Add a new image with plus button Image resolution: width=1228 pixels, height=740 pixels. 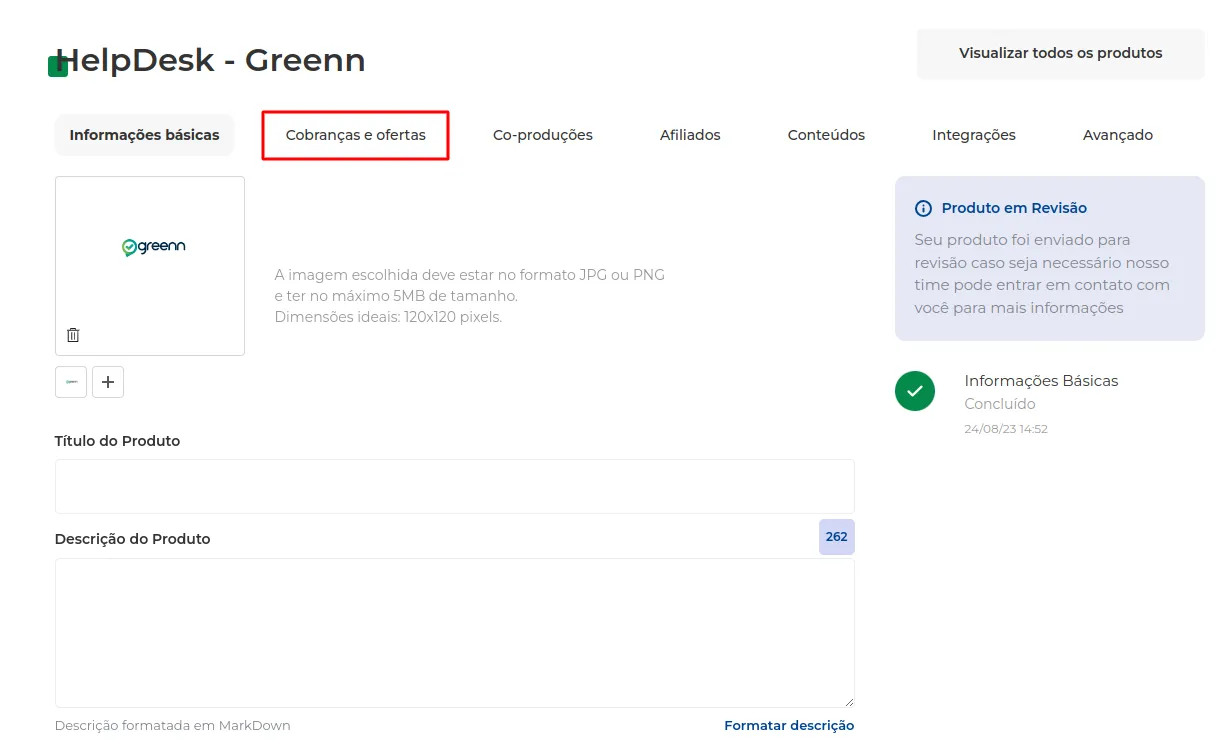tap(108, 382)
